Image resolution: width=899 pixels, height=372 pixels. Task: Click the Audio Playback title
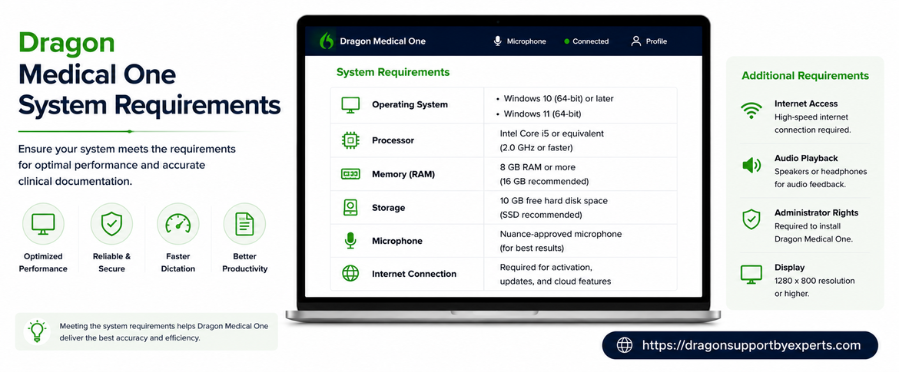pyautogui.click(x=806, y=158)
